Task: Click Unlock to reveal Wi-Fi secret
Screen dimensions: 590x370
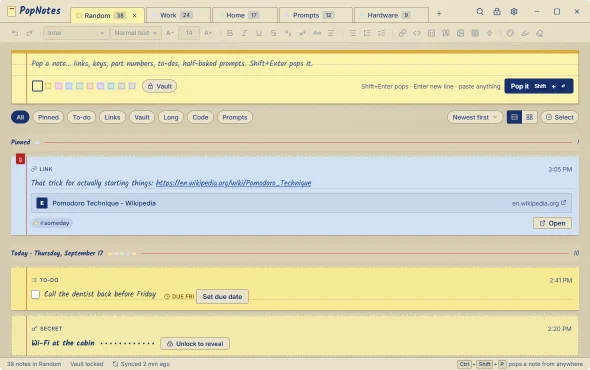Action: point(195,344)
